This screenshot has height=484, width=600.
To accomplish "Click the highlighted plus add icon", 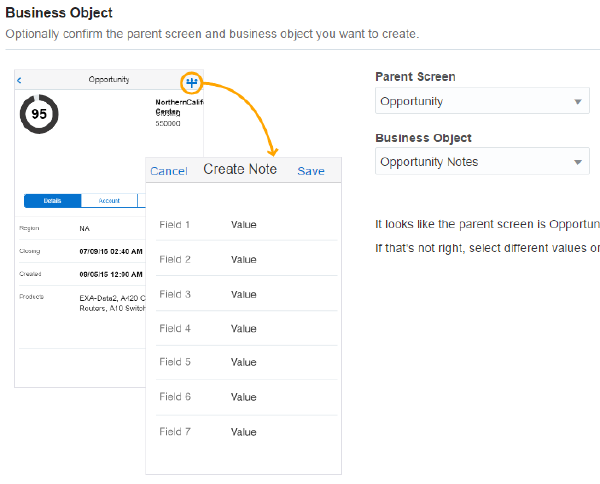I will [x=192, y=81].
